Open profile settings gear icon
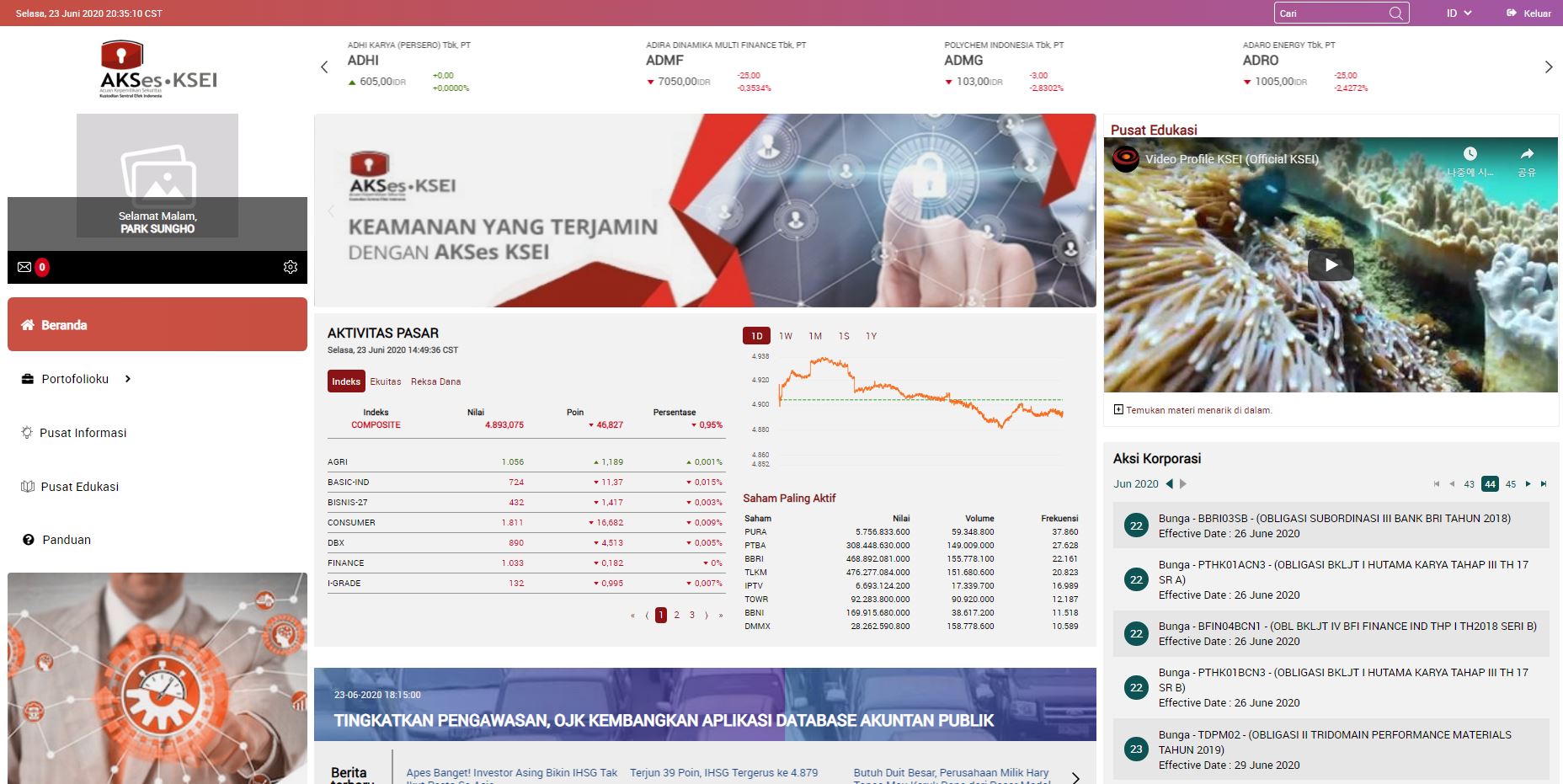 pyautogui.click(x=291, y=267)
